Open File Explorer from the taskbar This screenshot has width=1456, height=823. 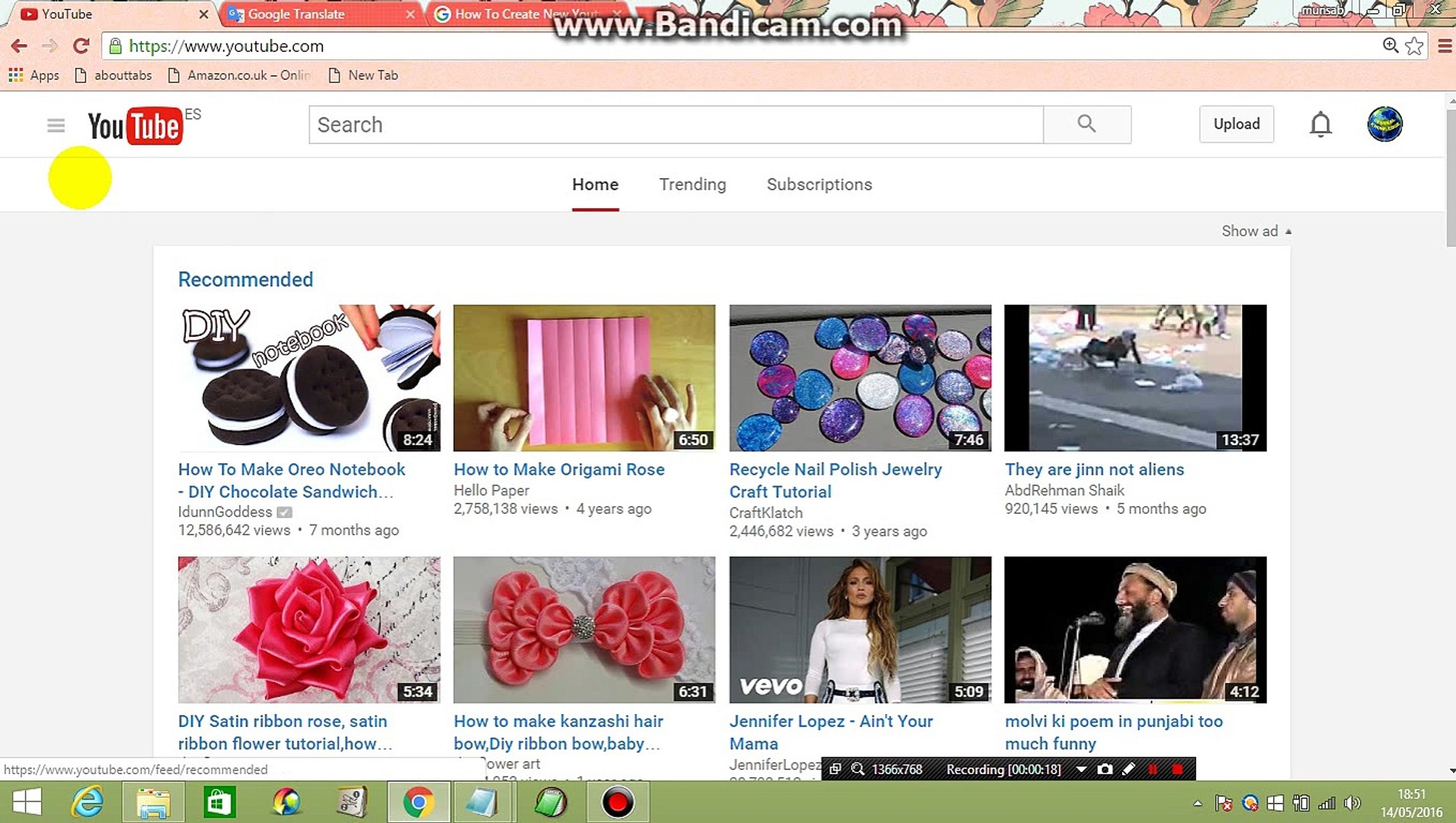(153, 802)
